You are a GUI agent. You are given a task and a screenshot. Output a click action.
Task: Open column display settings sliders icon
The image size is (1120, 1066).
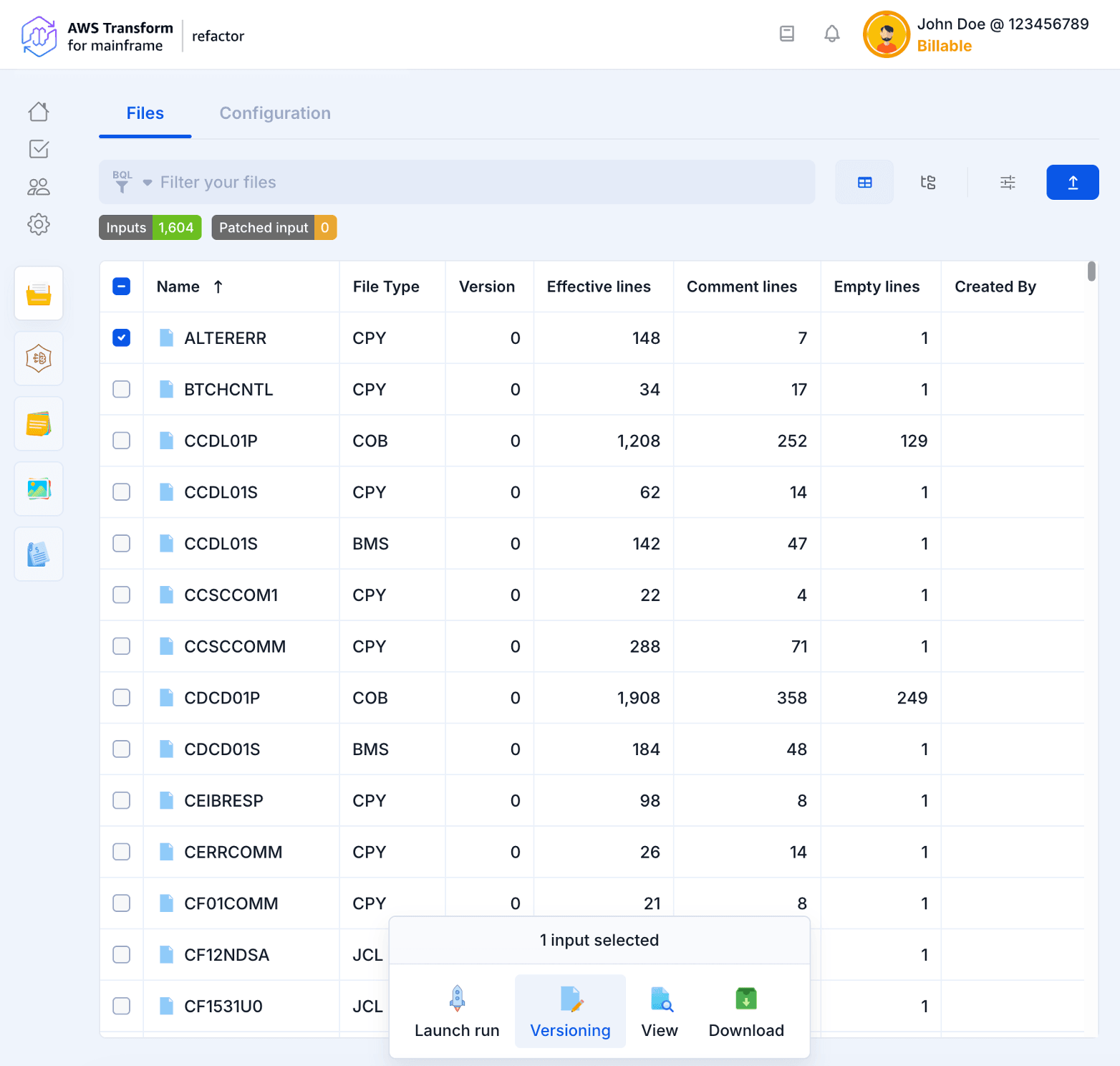tap(1008, 183)
